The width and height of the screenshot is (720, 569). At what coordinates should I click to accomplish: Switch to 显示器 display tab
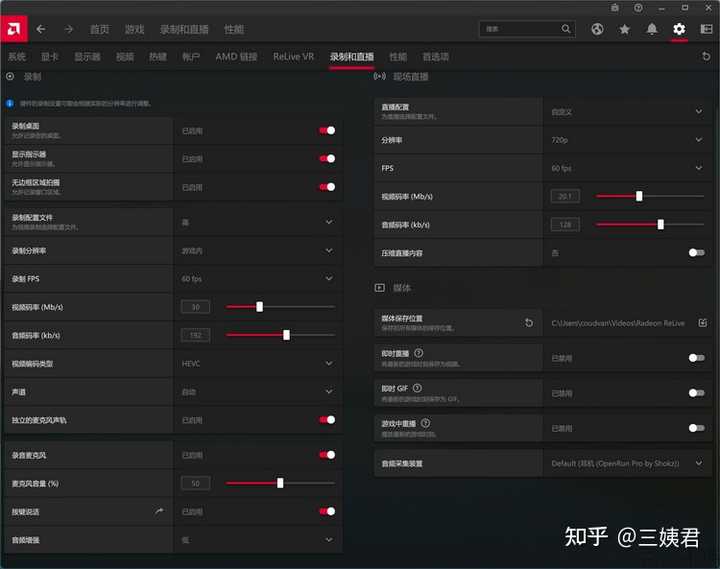[x=87, y=56]
